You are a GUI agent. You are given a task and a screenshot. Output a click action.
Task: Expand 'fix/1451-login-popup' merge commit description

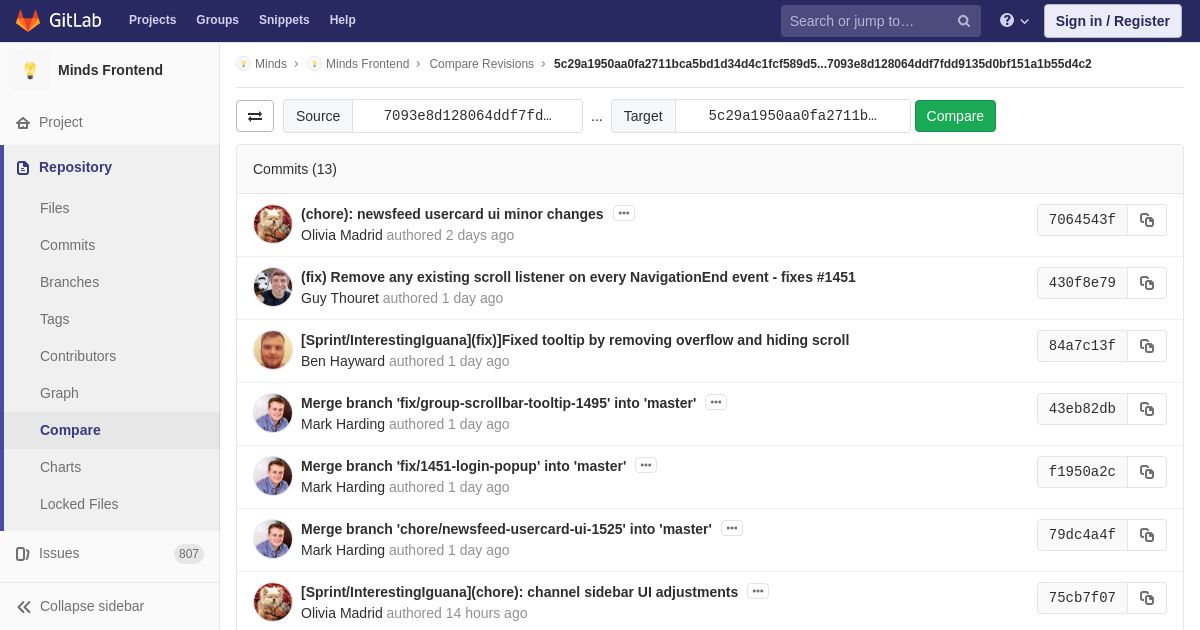[646, 465]
